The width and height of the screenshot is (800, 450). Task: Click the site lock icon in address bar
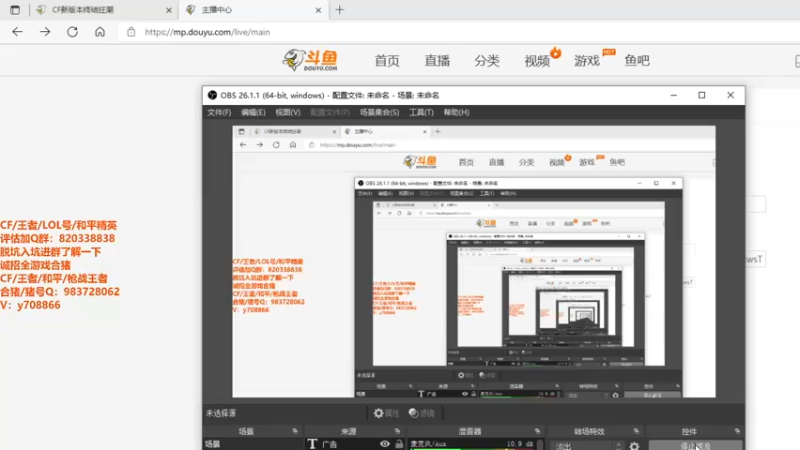[x=131, y=32]
